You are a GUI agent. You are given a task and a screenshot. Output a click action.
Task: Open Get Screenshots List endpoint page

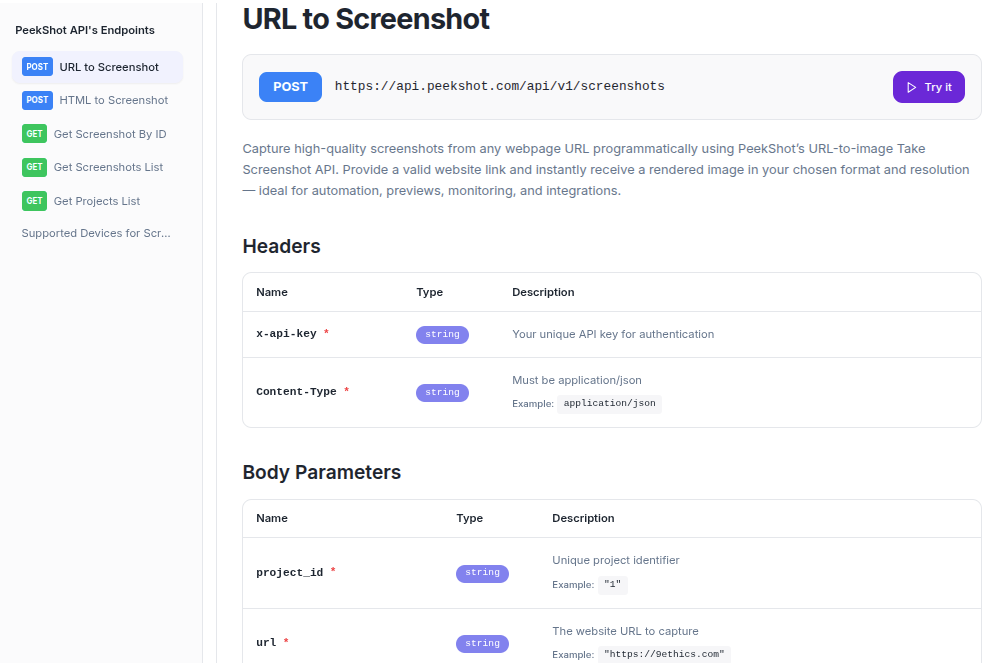click(x=108, y=167)
